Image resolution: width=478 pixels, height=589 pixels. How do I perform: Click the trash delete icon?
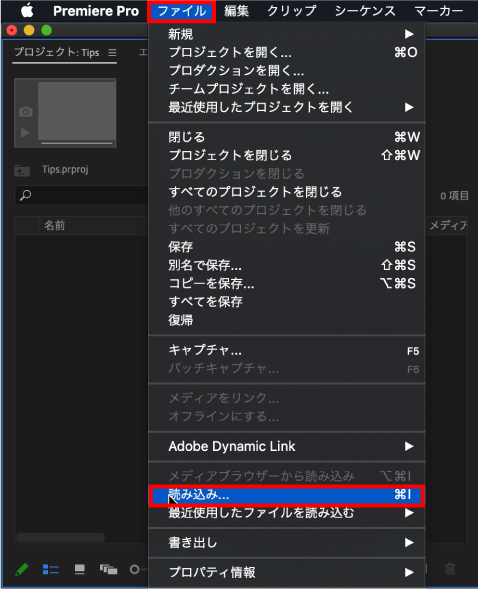pos(450,569)
